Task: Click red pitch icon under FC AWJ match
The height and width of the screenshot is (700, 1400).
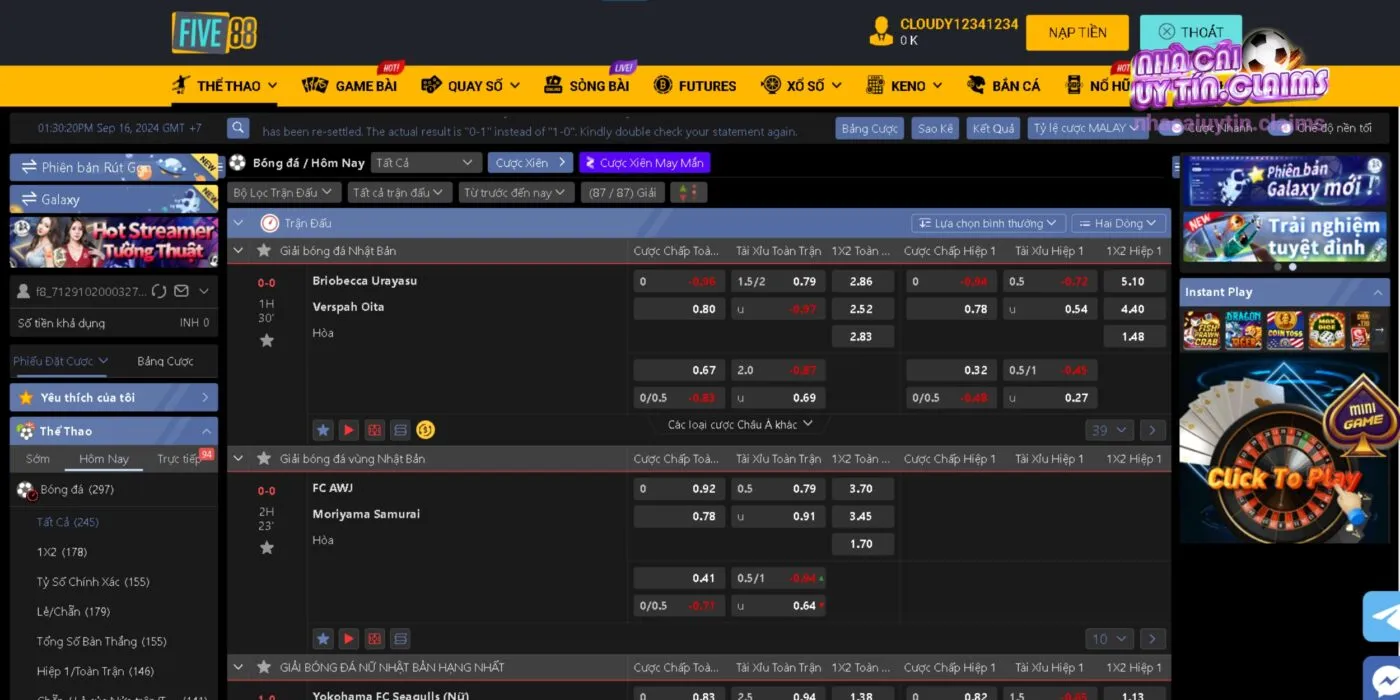Action: tap(374, 638)
